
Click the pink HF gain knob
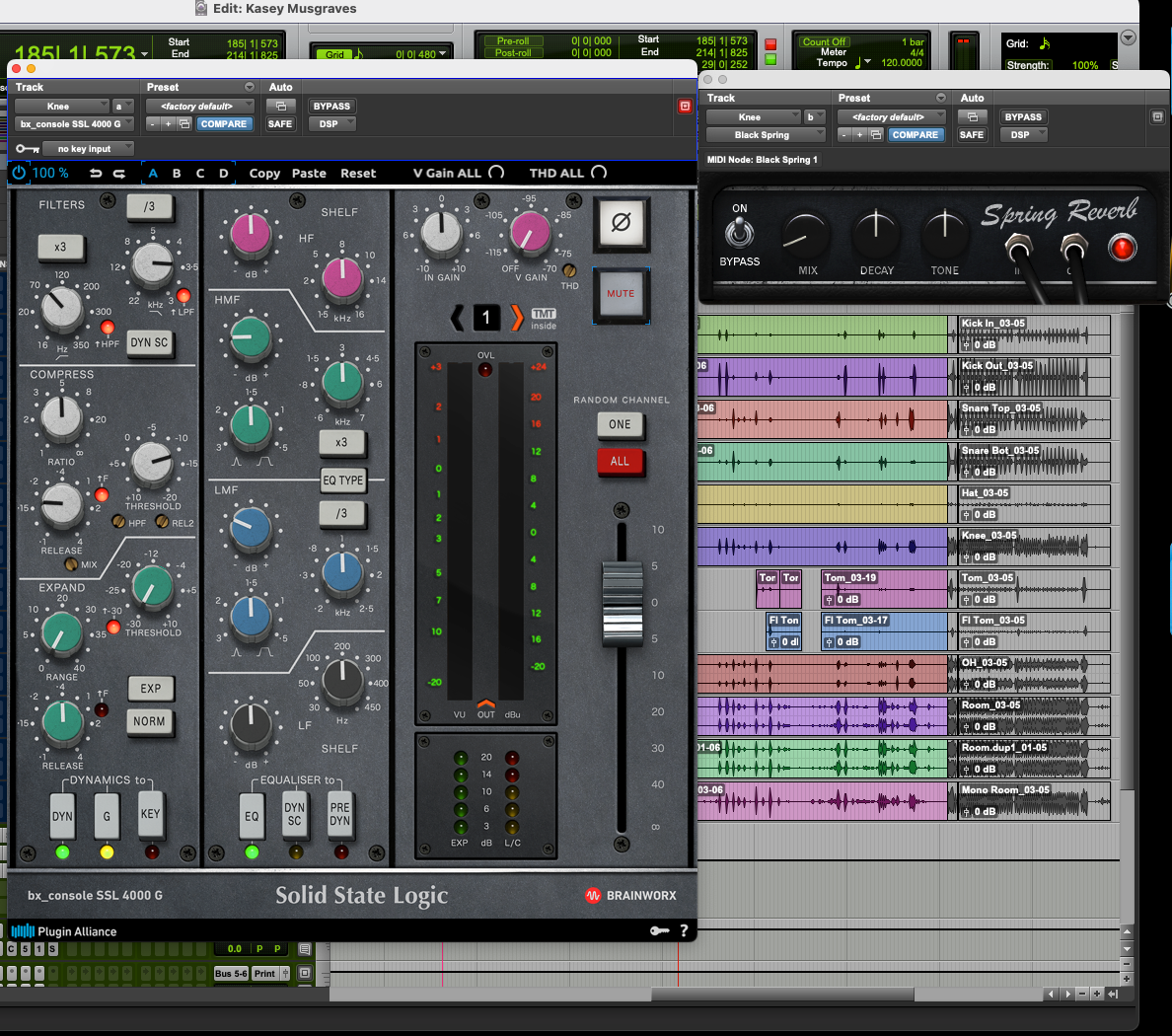252,233
